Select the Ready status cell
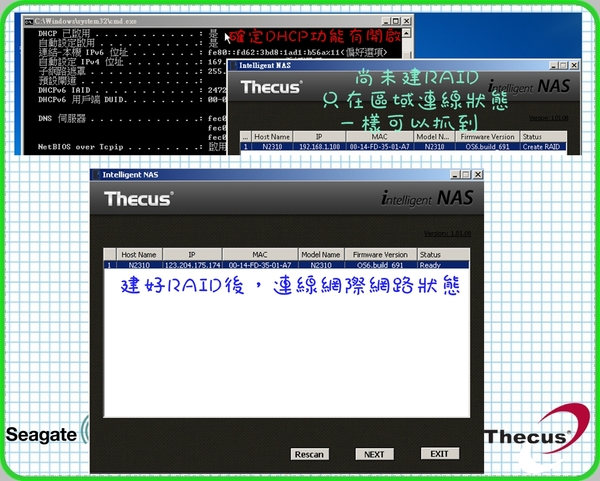This screenshot has height=481, width=600. pos(443,265)
